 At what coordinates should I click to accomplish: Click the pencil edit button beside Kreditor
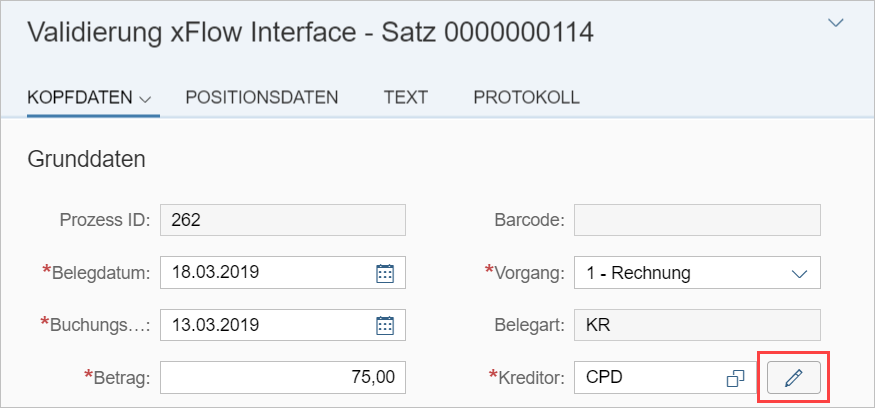[x=794, y=378]
